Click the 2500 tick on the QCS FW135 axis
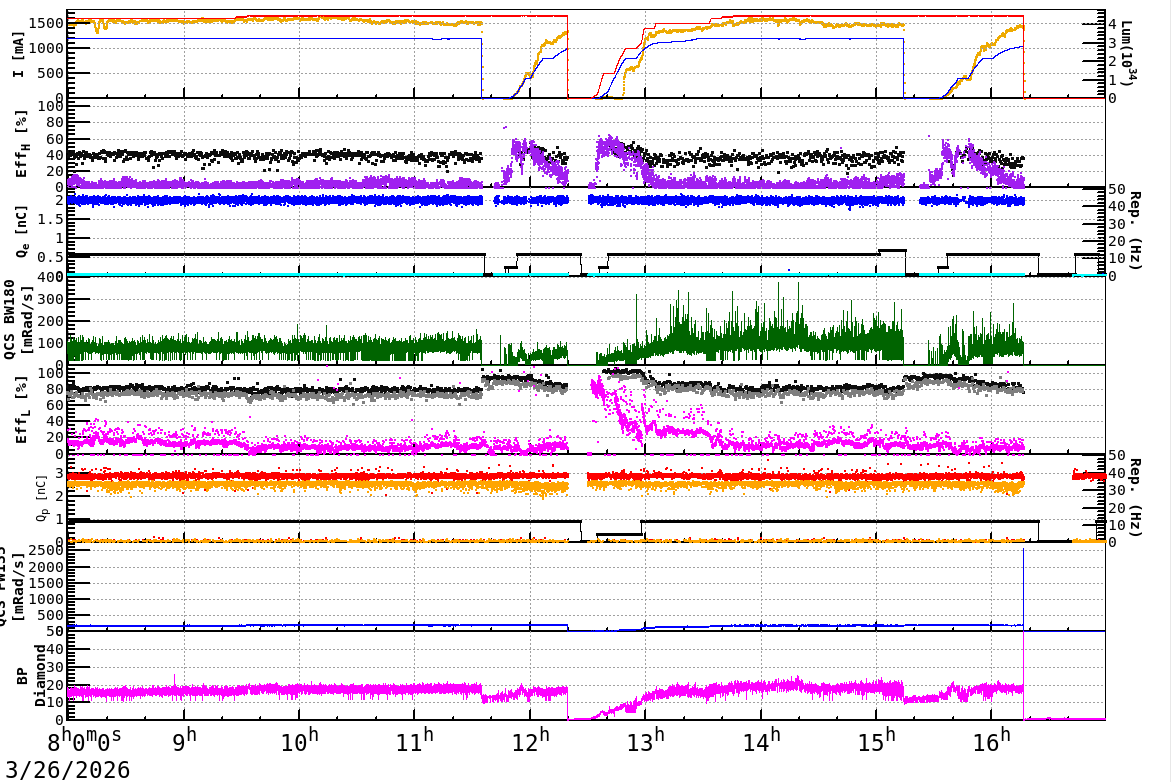 [x=46, y=550]
